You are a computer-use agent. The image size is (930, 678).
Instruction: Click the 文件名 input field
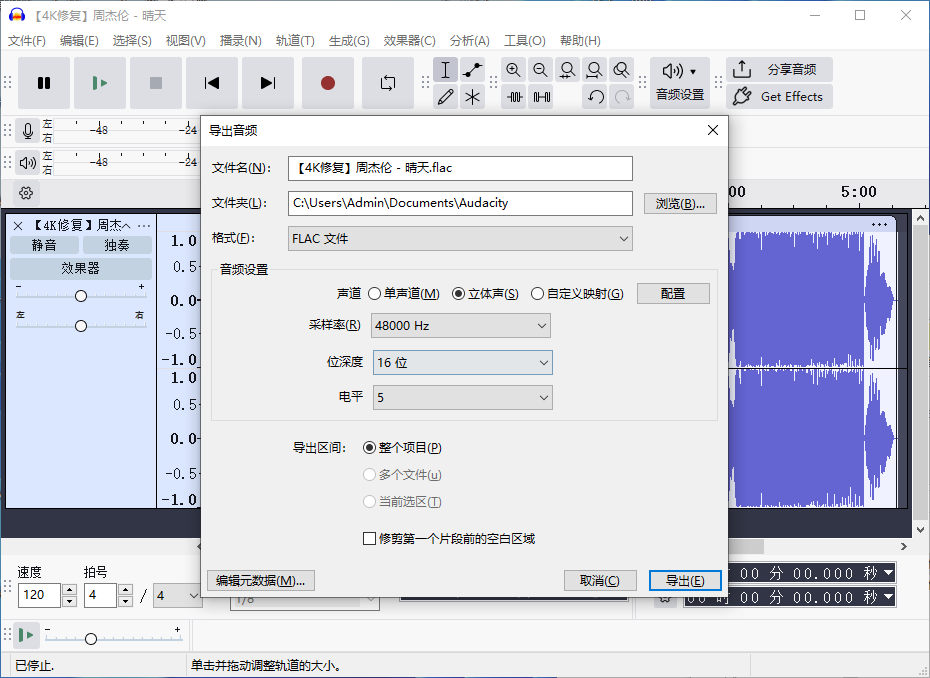click(x=460, y=168)
